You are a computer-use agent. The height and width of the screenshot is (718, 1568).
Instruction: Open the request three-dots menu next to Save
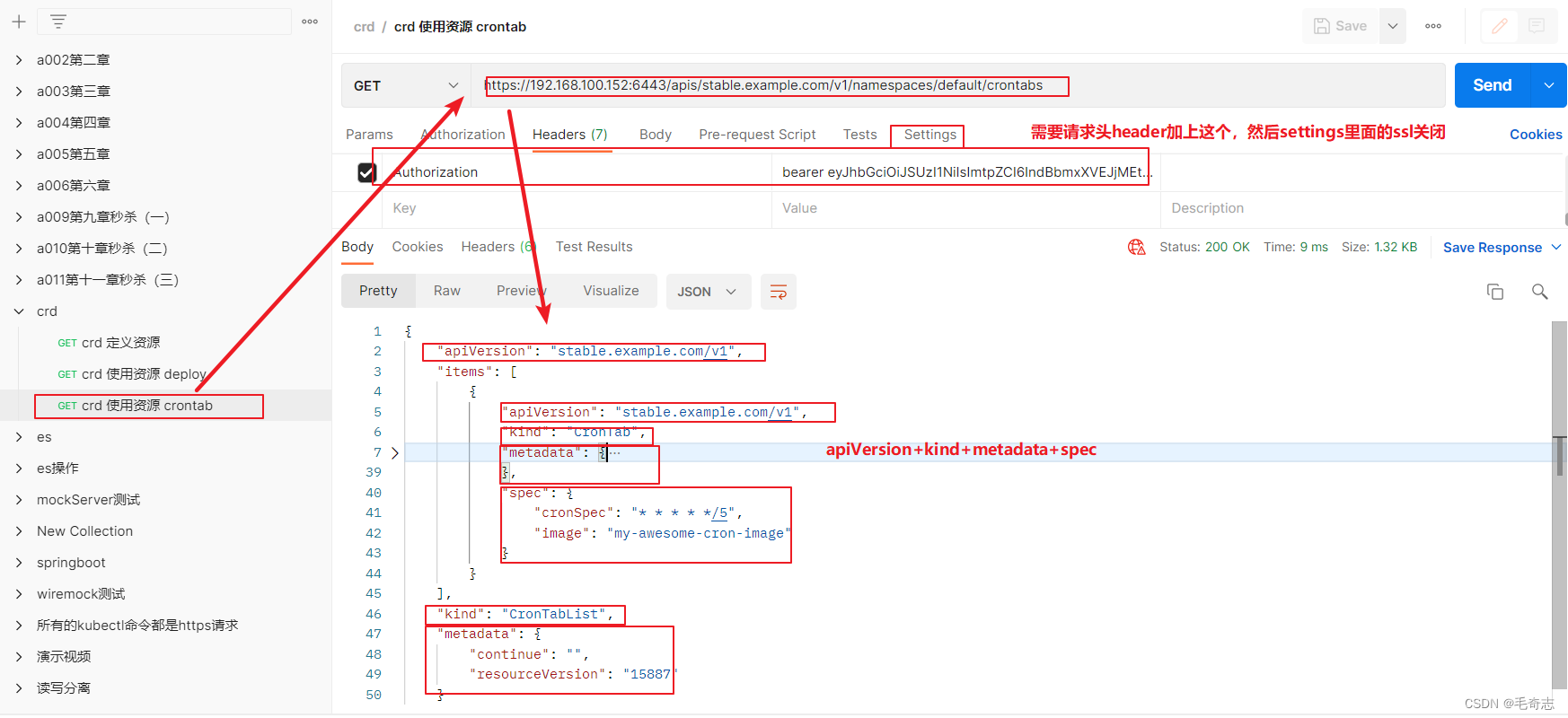click(x=1433, y=26)
